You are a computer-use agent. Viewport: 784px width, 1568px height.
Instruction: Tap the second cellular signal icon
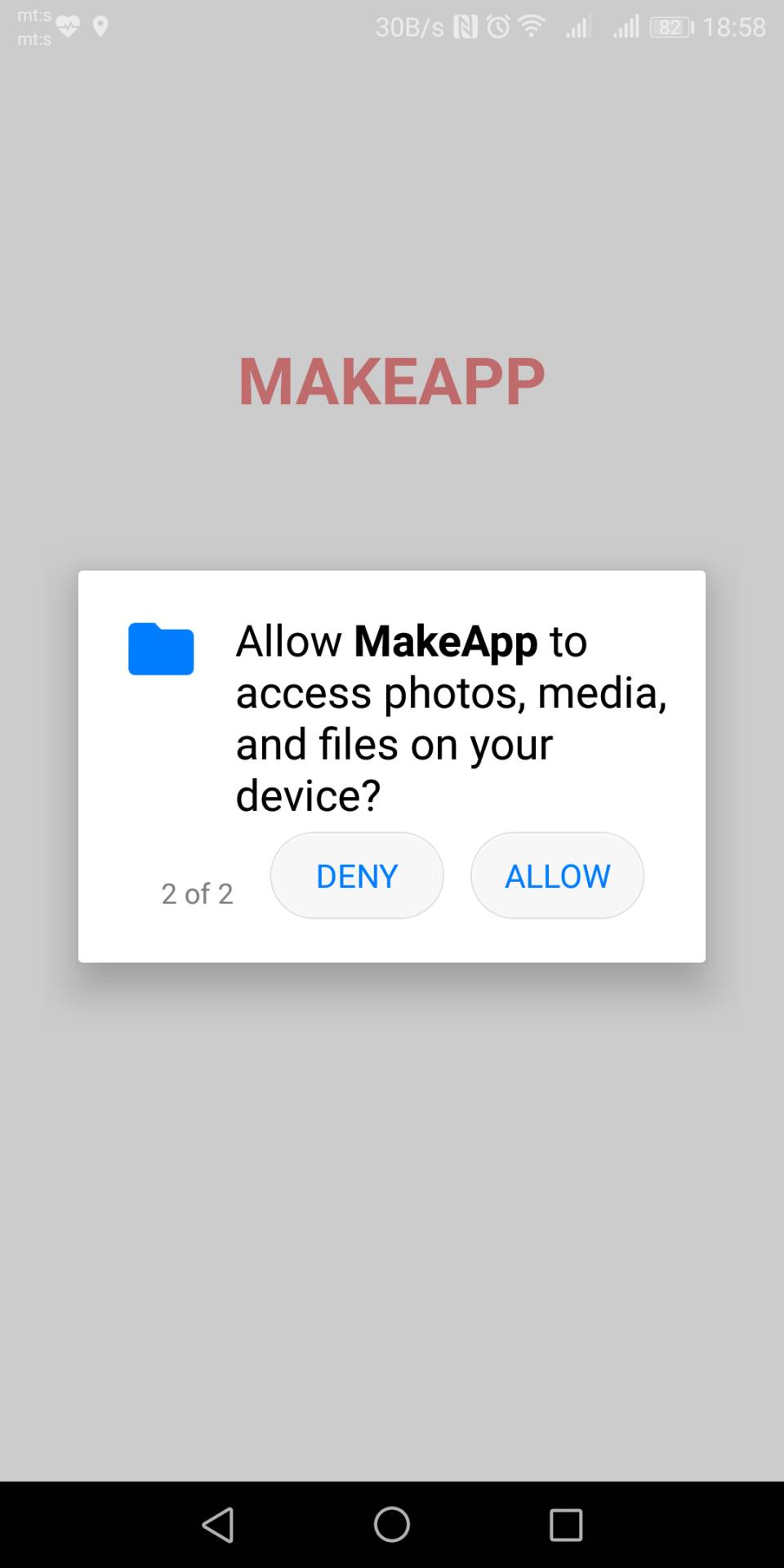tap(626, 27)
